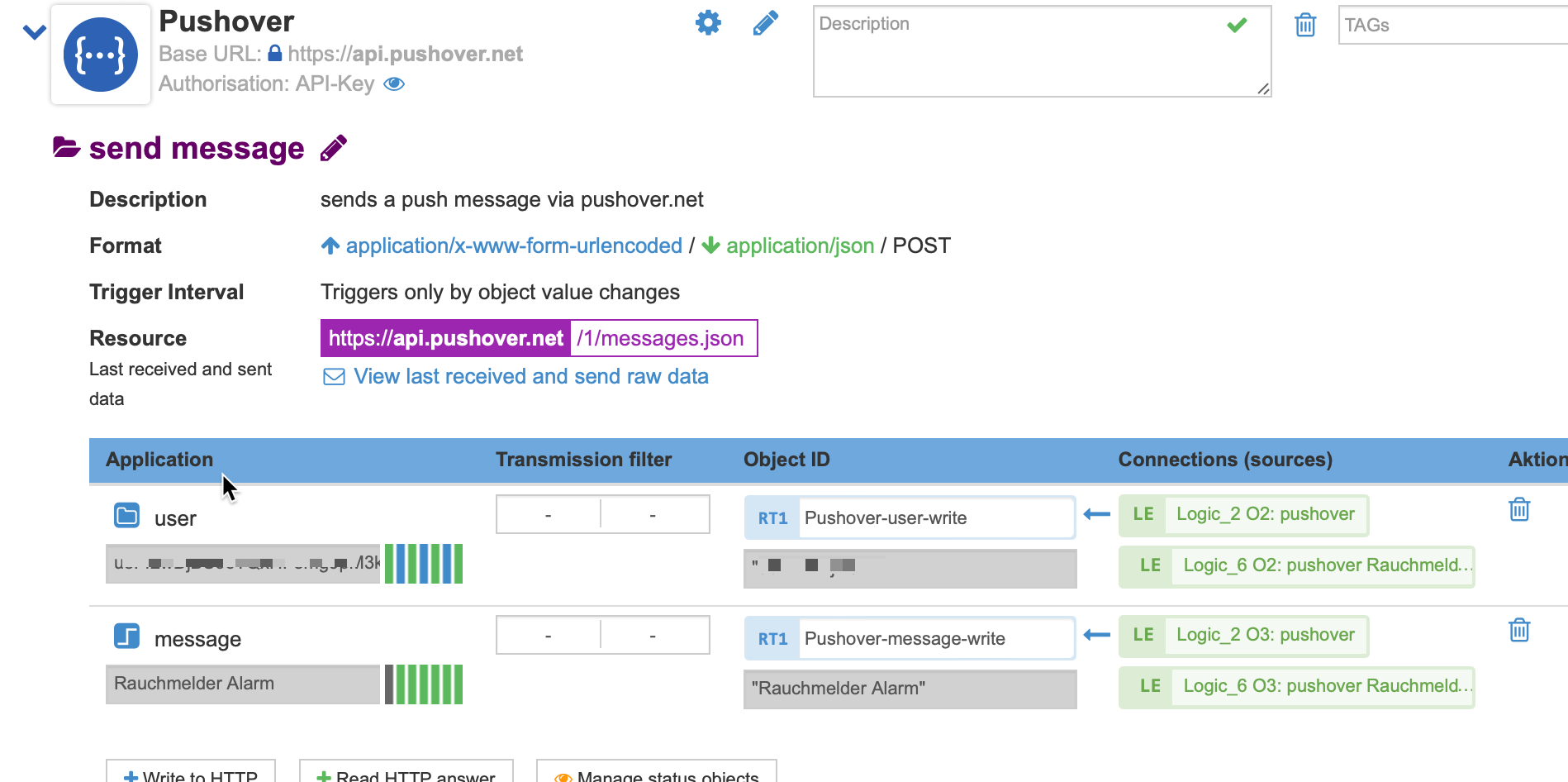The width and height of the screenshot is (1568, 782).
Task: Open Pushover settings gear icon
Action: point(708,22)
